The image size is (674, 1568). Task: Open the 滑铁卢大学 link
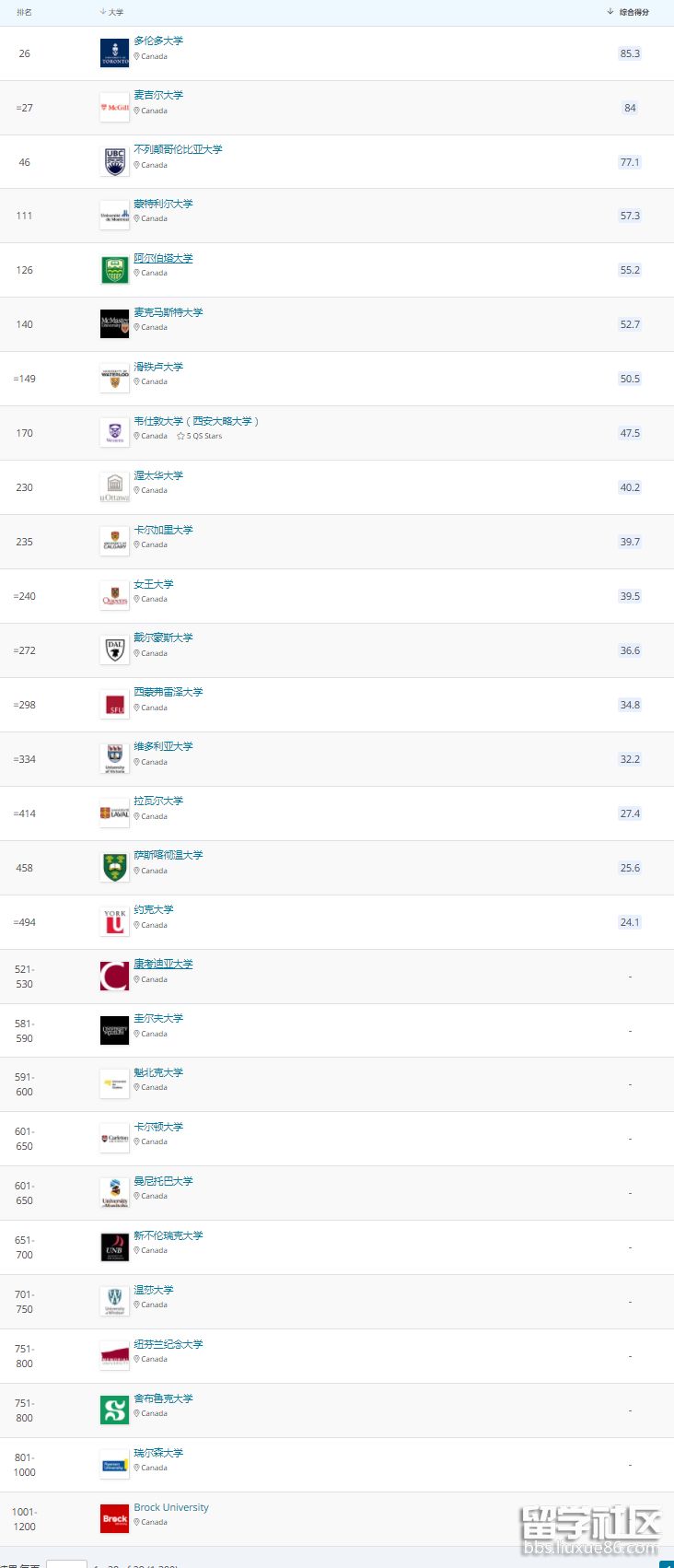(158, 367)
